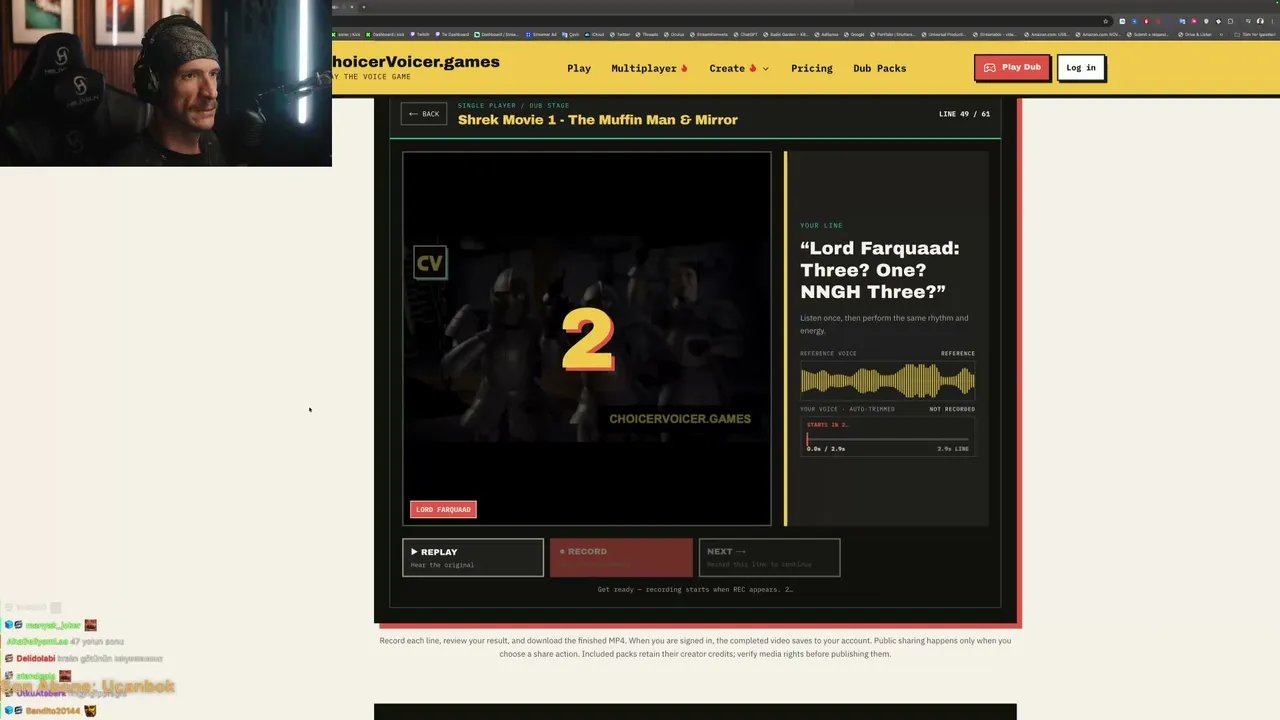Open the ChatGPT bookmark

[746, 34]
